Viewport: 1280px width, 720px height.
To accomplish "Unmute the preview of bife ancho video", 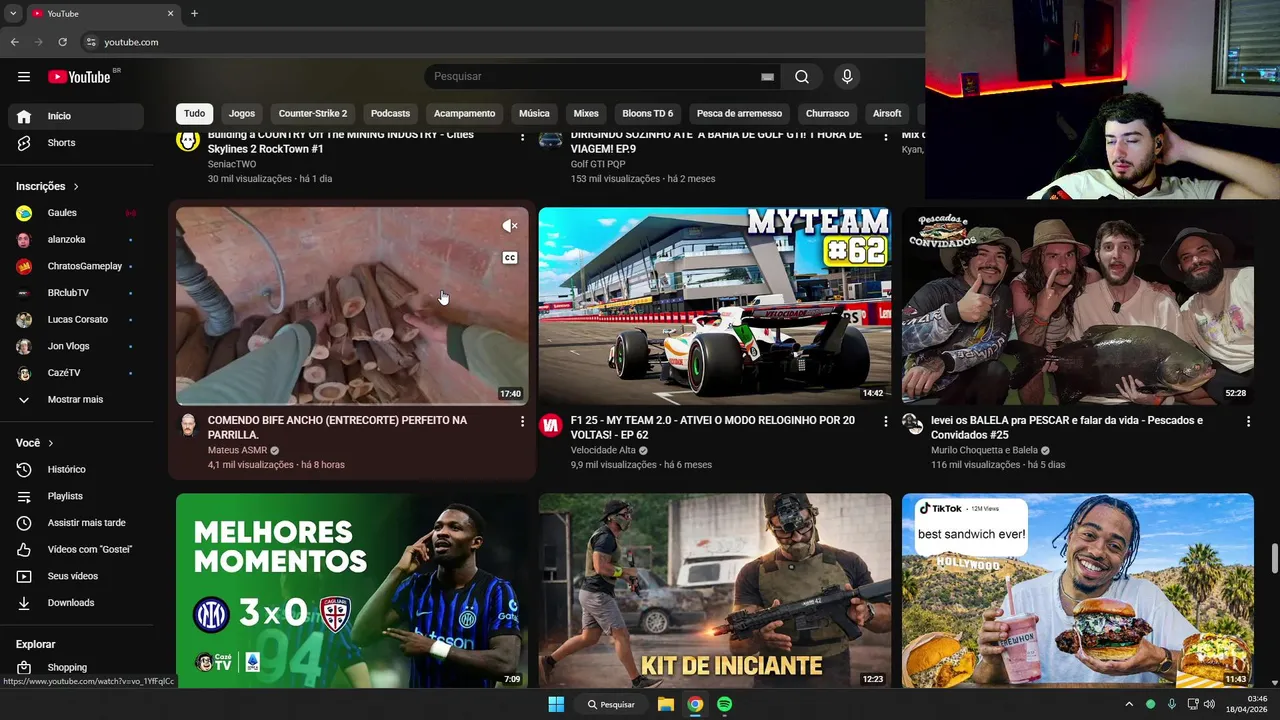I will (509, 226).
